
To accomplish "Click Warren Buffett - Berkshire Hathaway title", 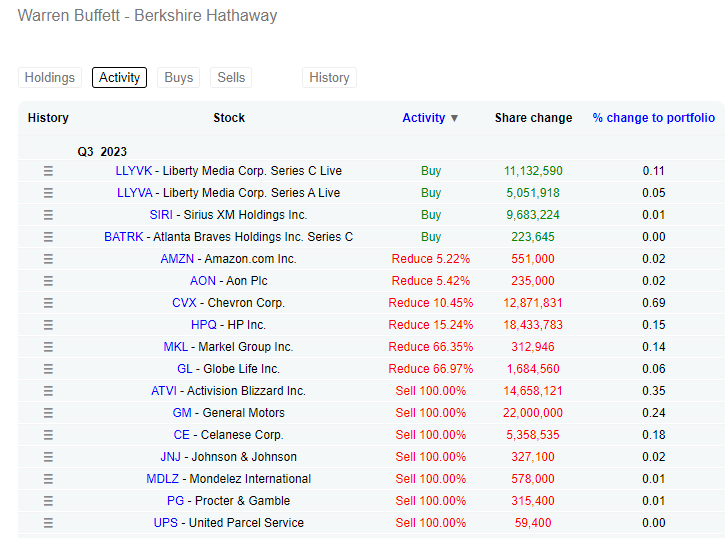I will (x=148, y=15).
